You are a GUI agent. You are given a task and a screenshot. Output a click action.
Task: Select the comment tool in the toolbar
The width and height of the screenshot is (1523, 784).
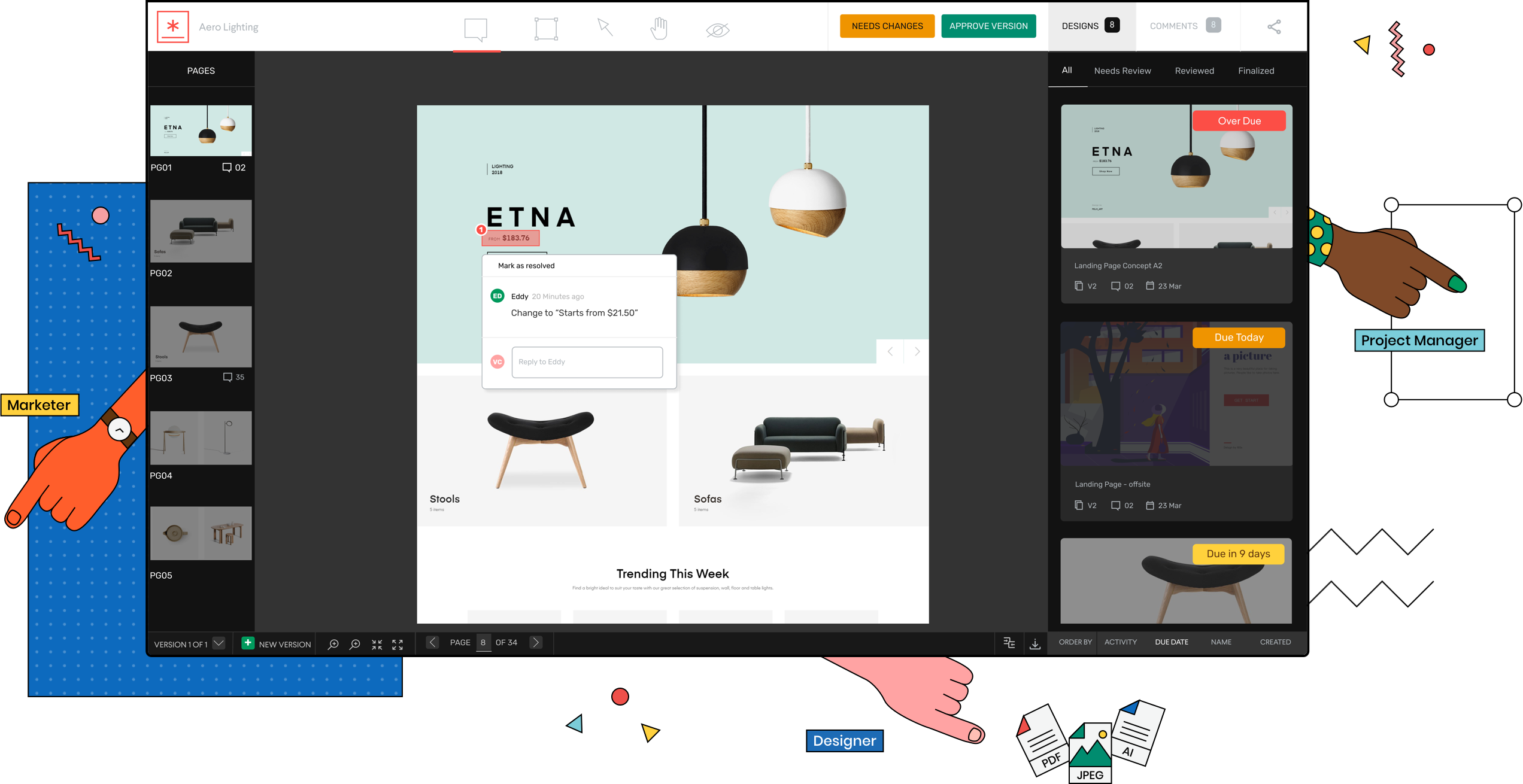(477, 28)
